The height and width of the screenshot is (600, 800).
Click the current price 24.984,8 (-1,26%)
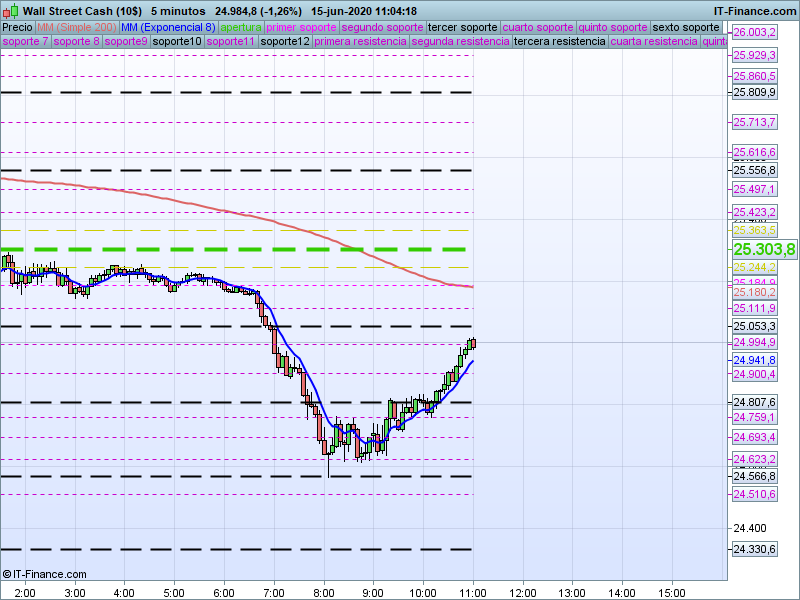pos(258,11)
